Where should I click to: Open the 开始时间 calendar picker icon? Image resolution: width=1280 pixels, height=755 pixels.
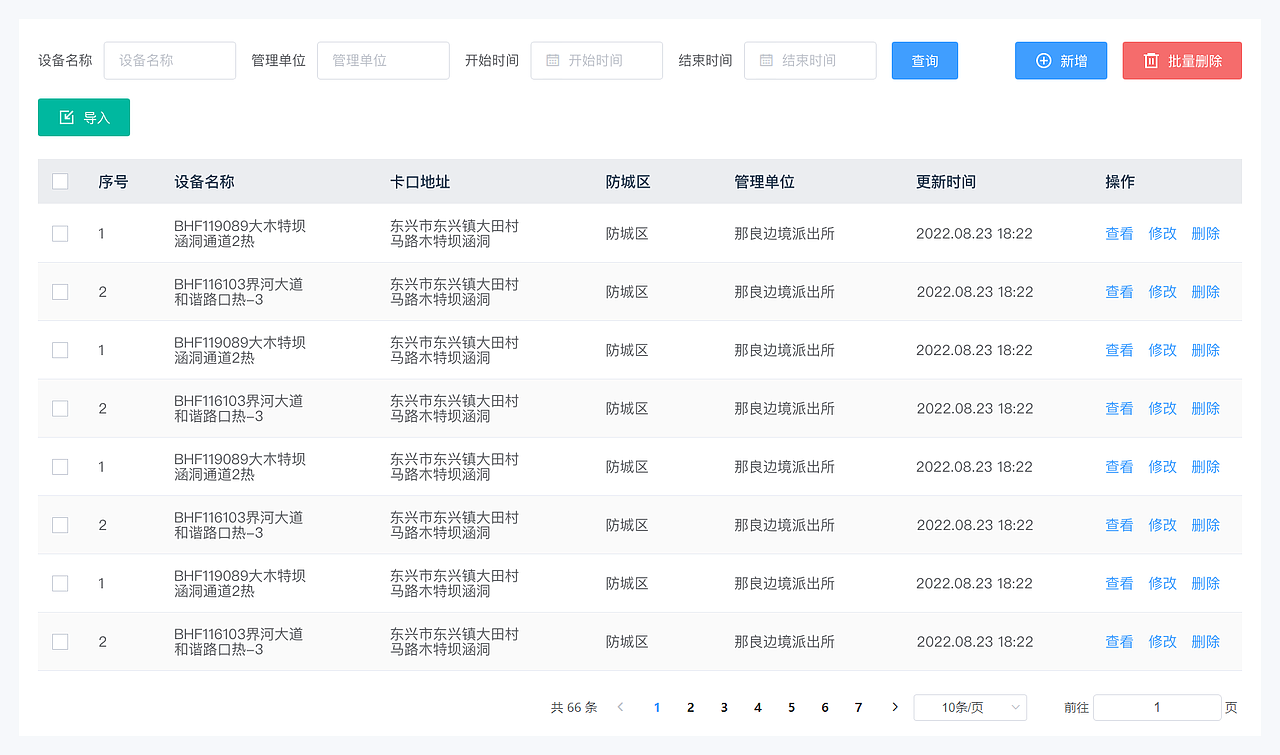(551, 60)
